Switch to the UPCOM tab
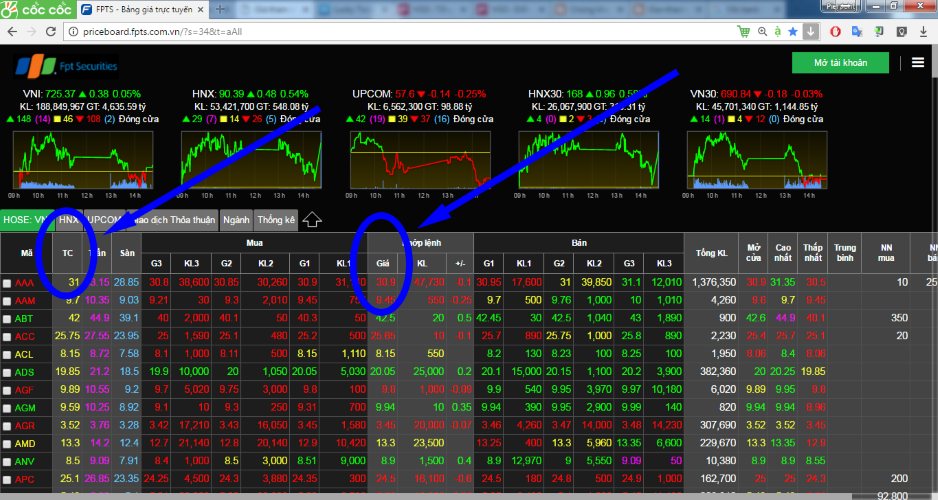Screen dimensions: 938x500 coord(104,219)
